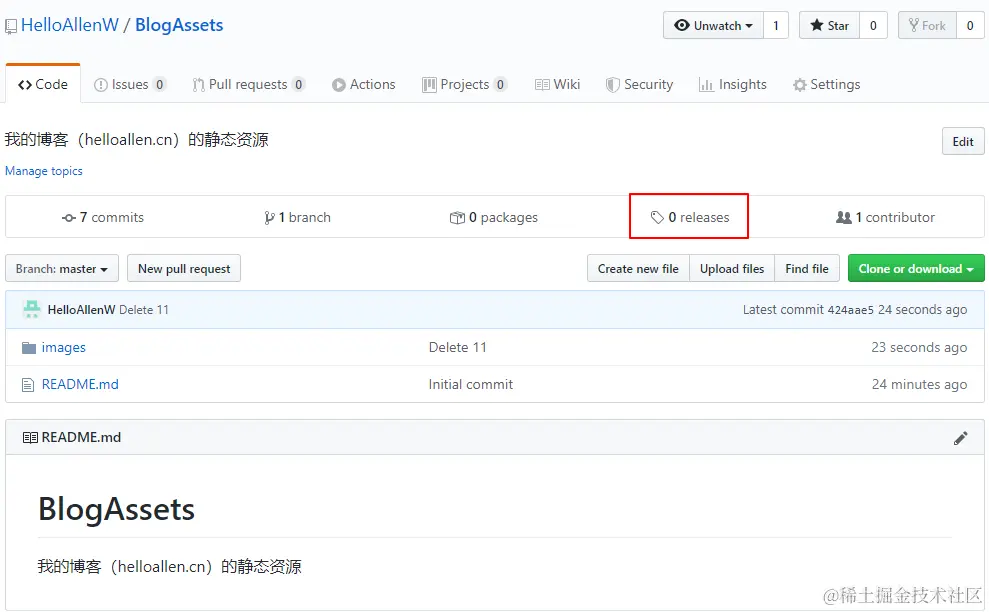Click the gear icon on Settings tab
The width and height of the screenshot is (989, 612).
tap(800, 85)
